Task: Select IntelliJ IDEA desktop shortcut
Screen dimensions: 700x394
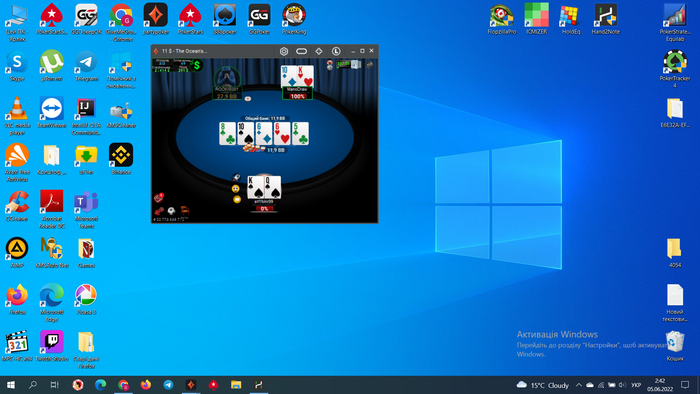Action: (x=87, y=116)
